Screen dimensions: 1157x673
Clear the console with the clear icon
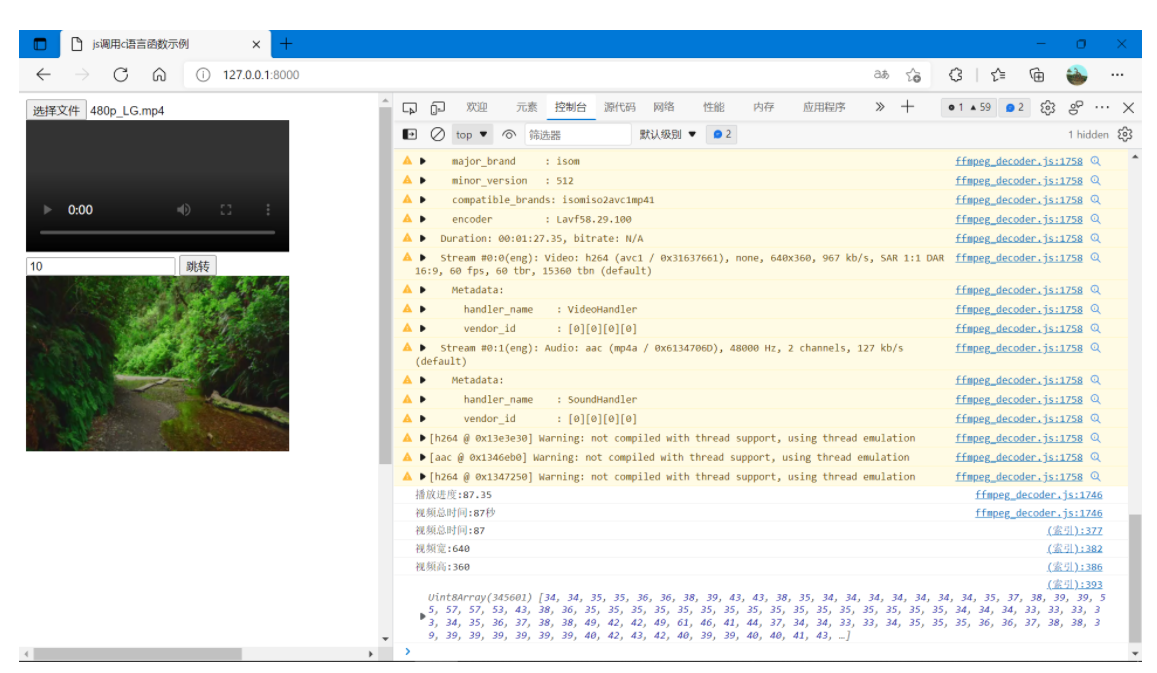(x=437, y=134)
